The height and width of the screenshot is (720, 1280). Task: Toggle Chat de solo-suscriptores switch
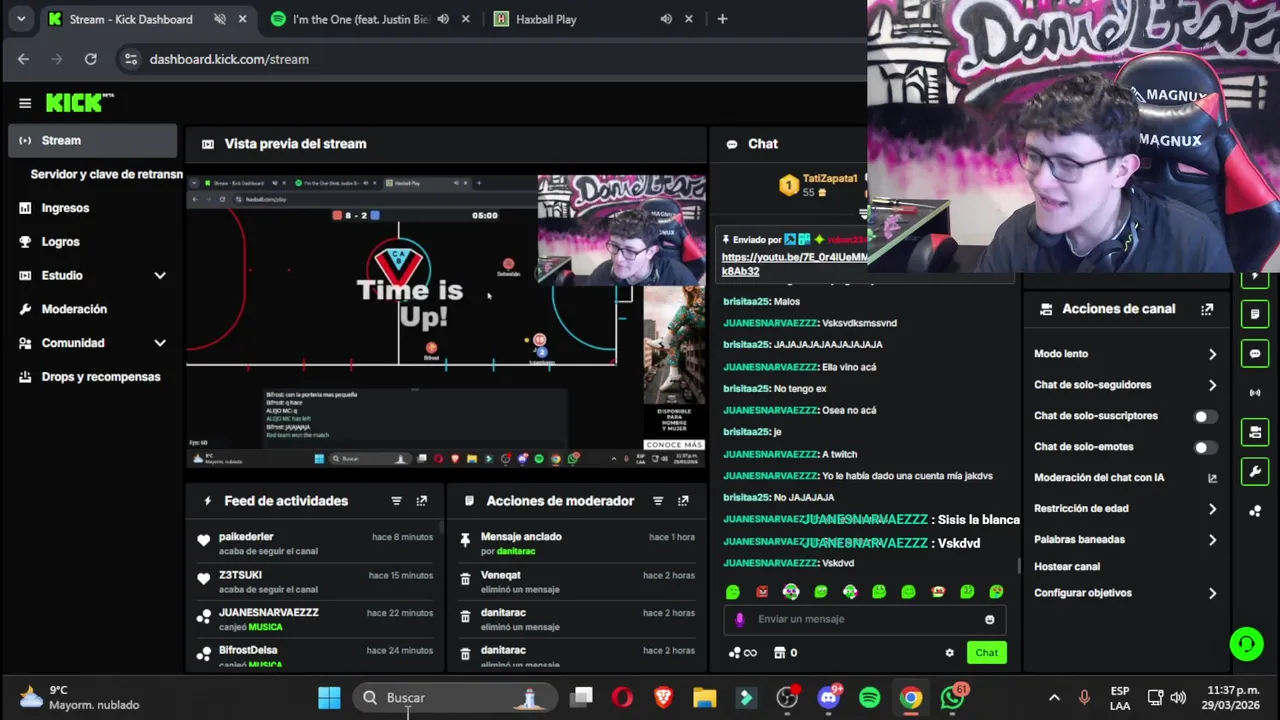click(x=1206, y=416)
